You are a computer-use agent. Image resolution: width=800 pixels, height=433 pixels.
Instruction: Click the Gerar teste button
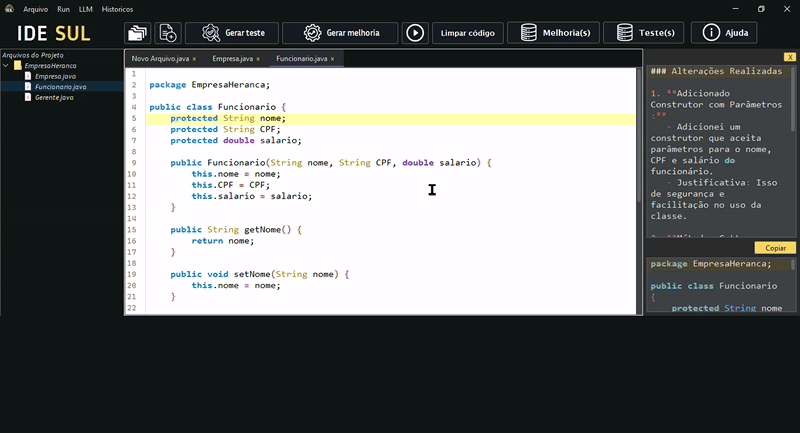tap(232, 33)
